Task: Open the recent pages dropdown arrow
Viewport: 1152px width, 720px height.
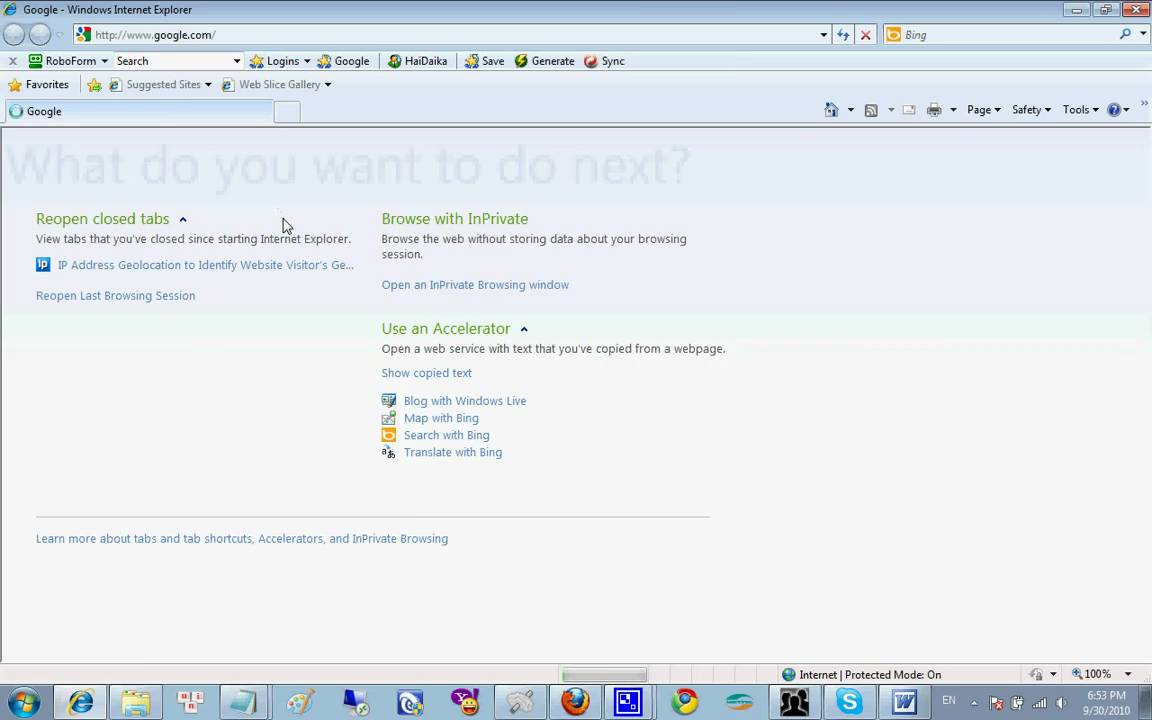Action: [x=60, y=35]
